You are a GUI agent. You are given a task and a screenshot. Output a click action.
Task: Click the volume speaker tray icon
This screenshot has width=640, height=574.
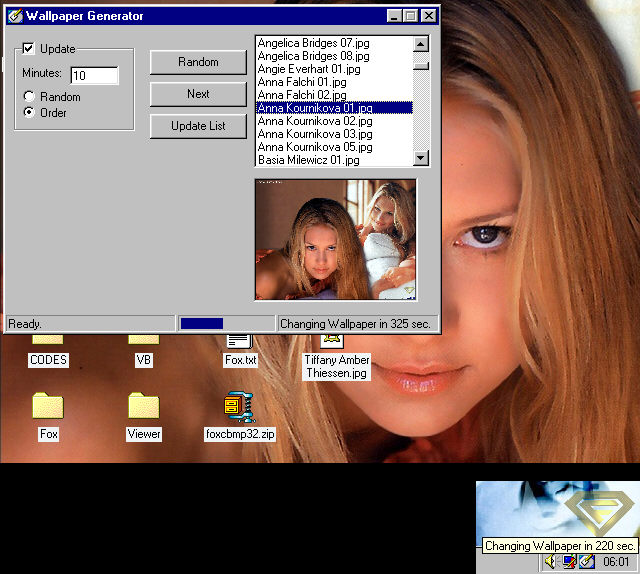pos(550,562)
